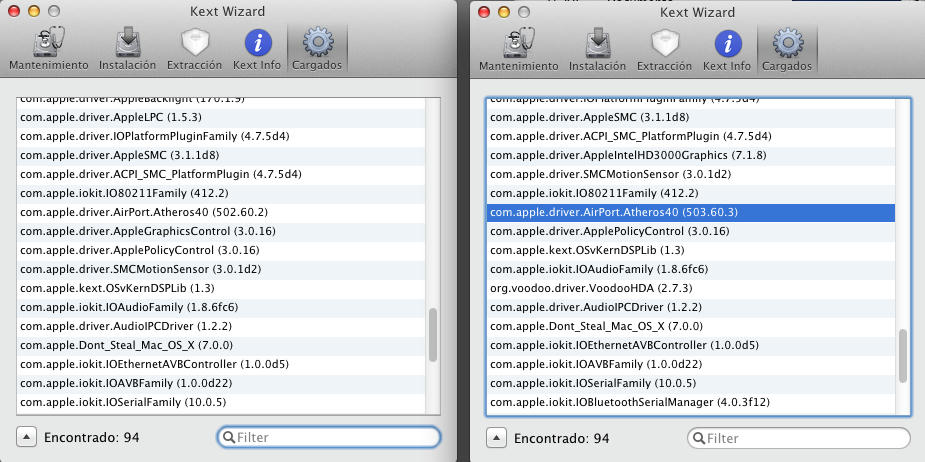Click the right window's list scrollbar thumb

coord(903,356)
